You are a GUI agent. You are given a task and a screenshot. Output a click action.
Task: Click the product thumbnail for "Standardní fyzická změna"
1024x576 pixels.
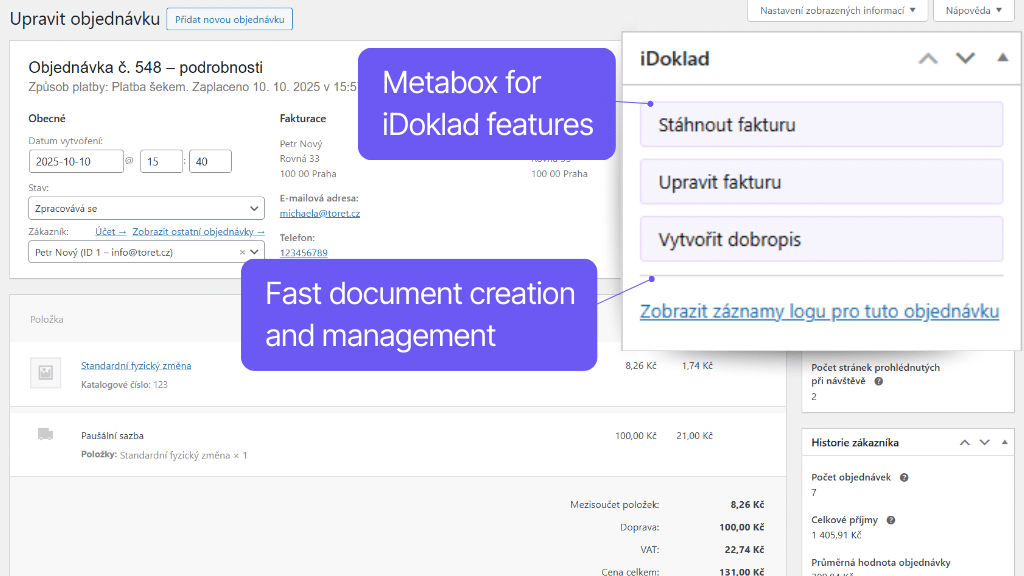(45, 373)
